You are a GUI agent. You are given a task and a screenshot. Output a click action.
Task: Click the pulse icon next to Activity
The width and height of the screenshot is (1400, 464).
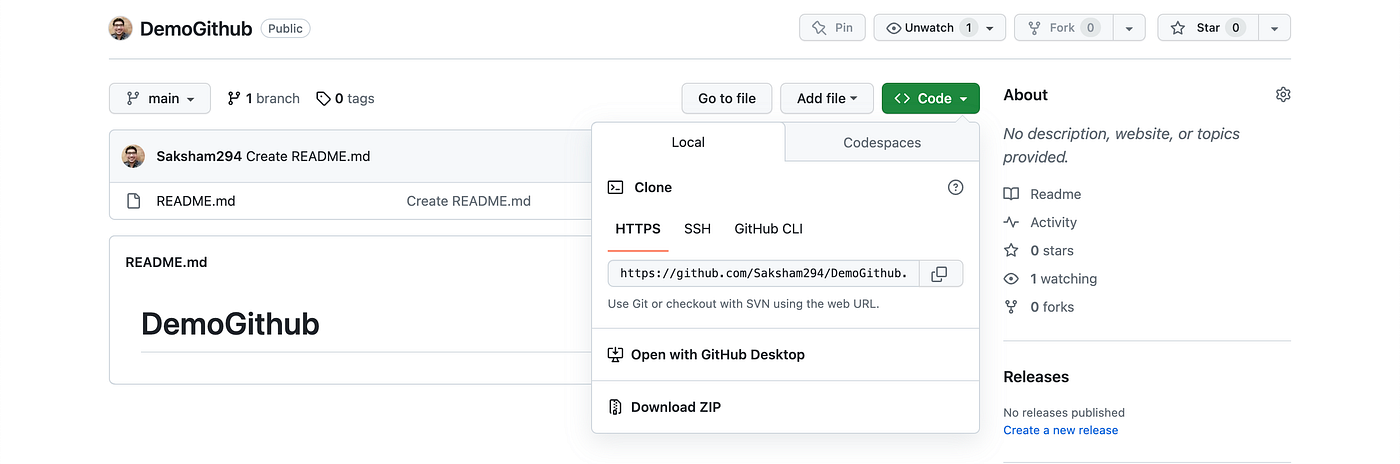1011,222
